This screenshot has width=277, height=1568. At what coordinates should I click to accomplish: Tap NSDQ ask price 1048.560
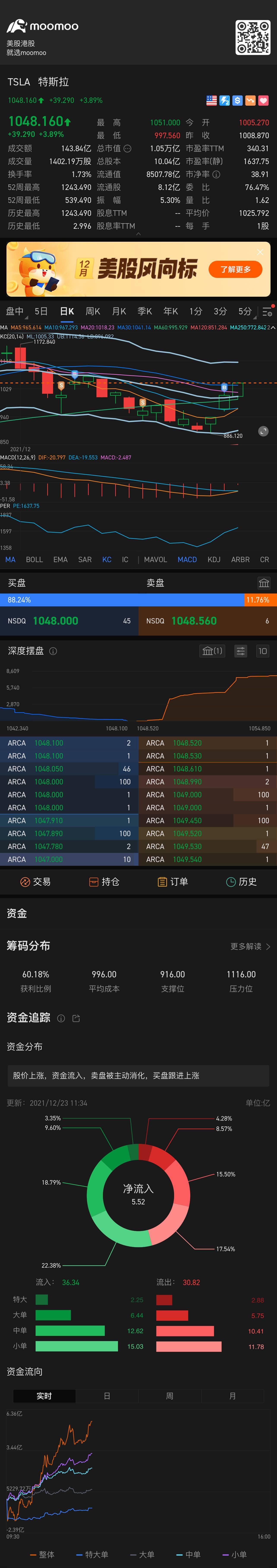[194, 621]
